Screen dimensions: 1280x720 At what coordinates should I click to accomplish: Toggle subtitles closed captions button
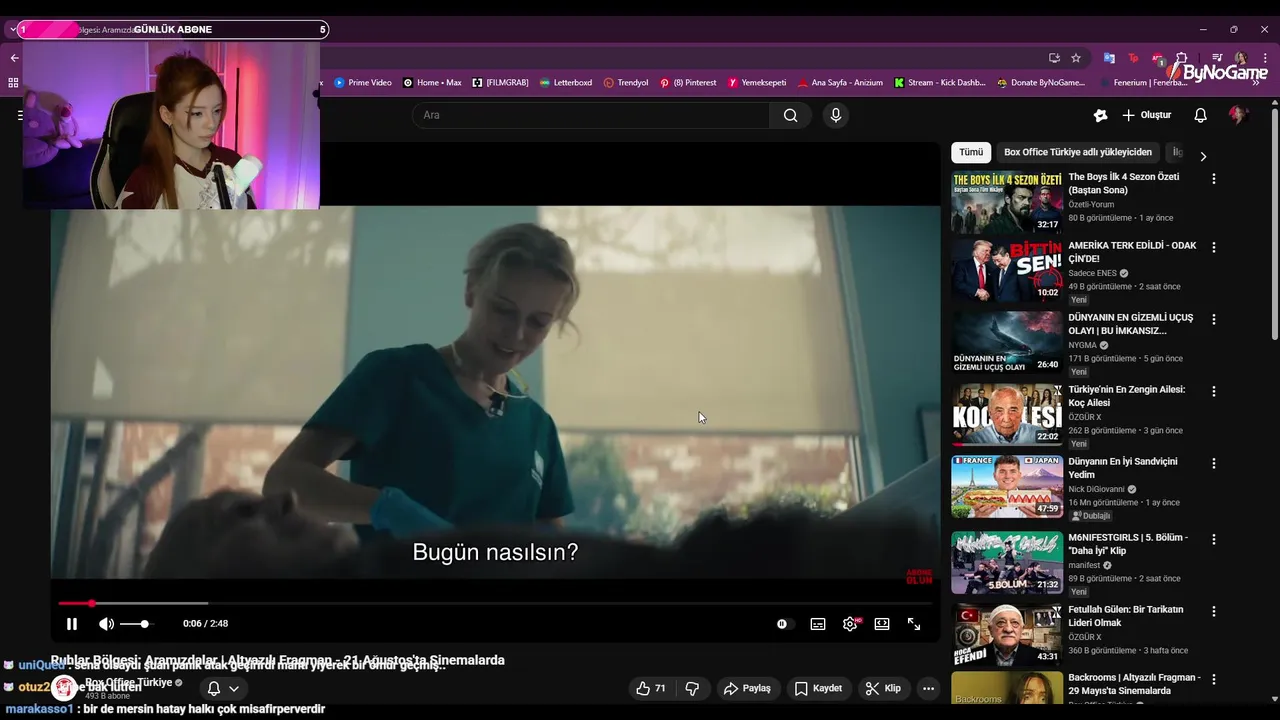click(x=818, y=624)
